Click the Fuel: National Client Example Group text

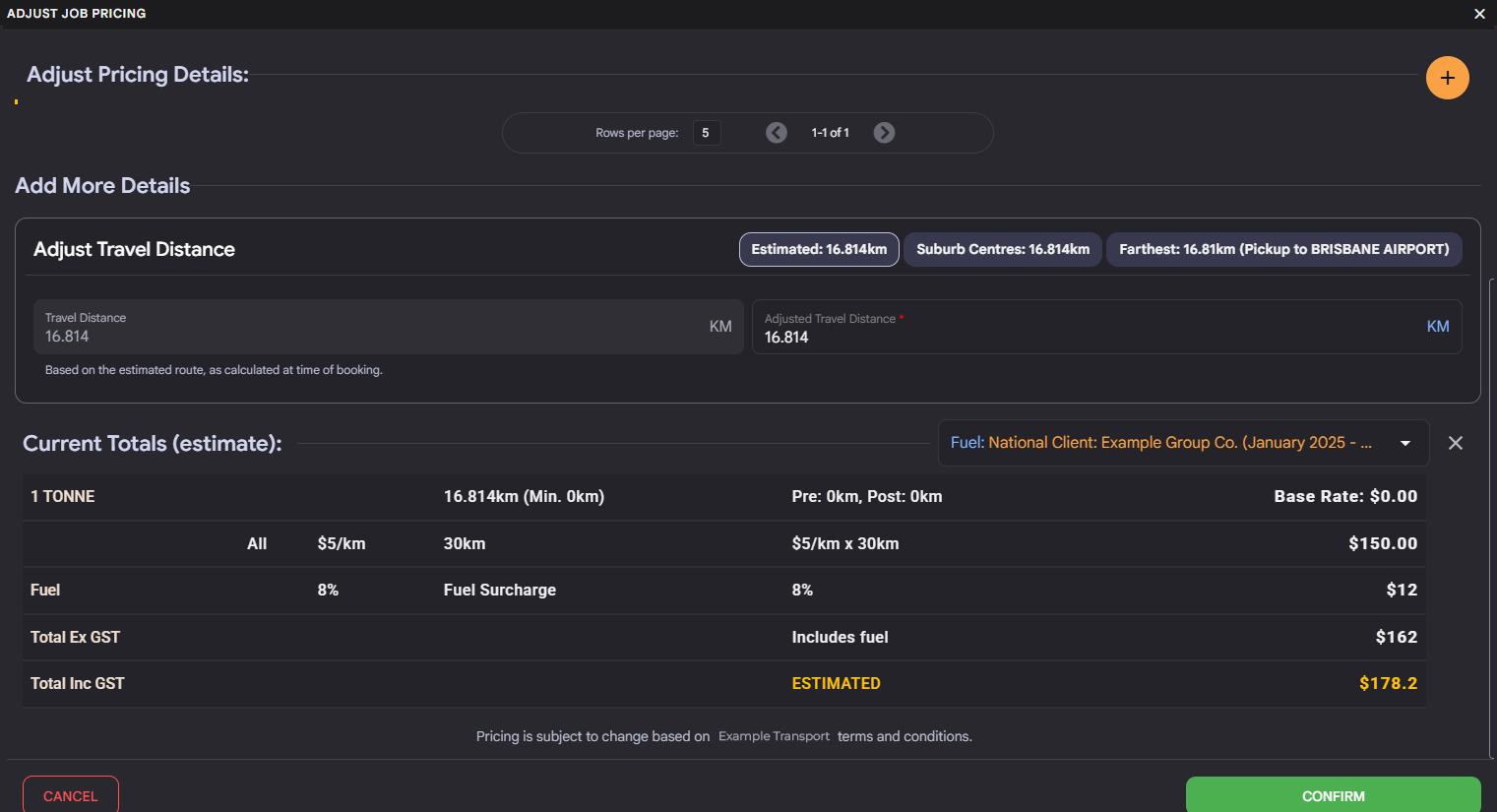pyautogui.click(x=1161, y=443)
